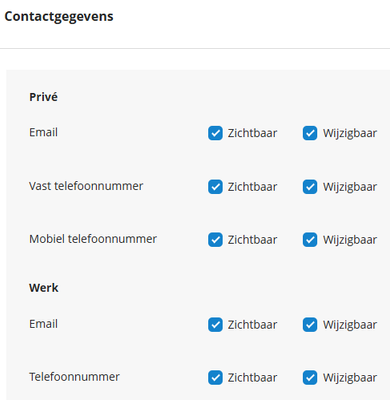
Task: Toggle Zichtbaar checkbox for Werk Telefoonnummer
Action: (x=215, y=378)
